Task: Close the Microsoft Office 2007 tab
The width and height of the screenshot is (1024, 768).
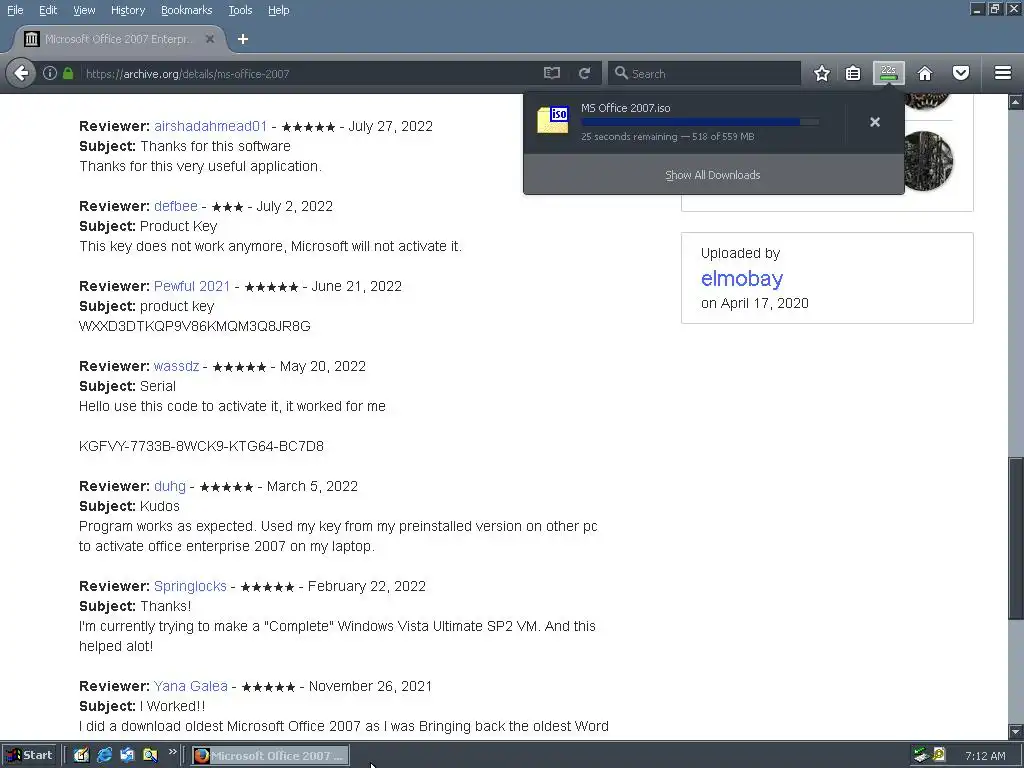Action: pos(210,39)
